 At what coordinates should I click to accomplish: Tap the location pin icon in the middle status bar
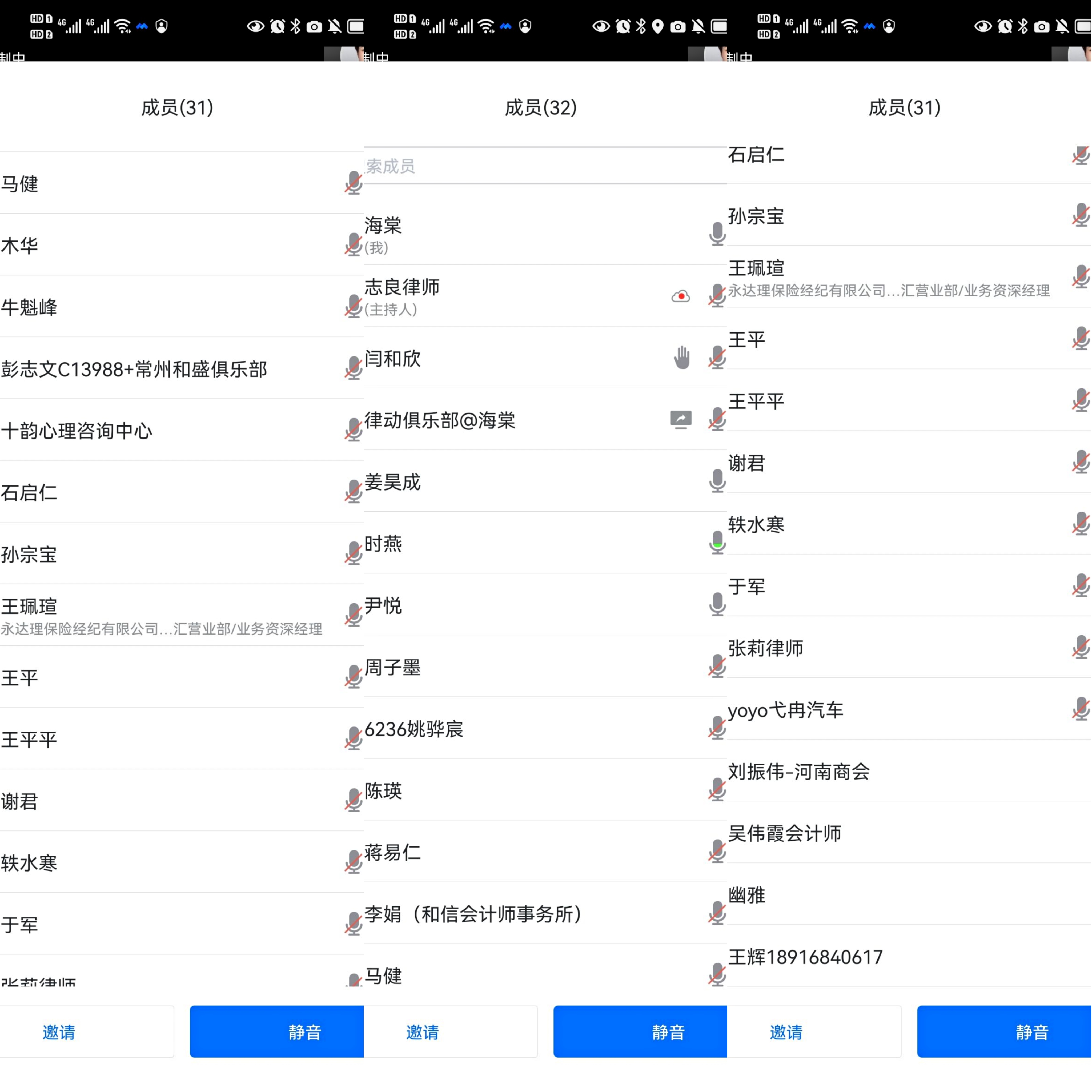tap(657, 27)
